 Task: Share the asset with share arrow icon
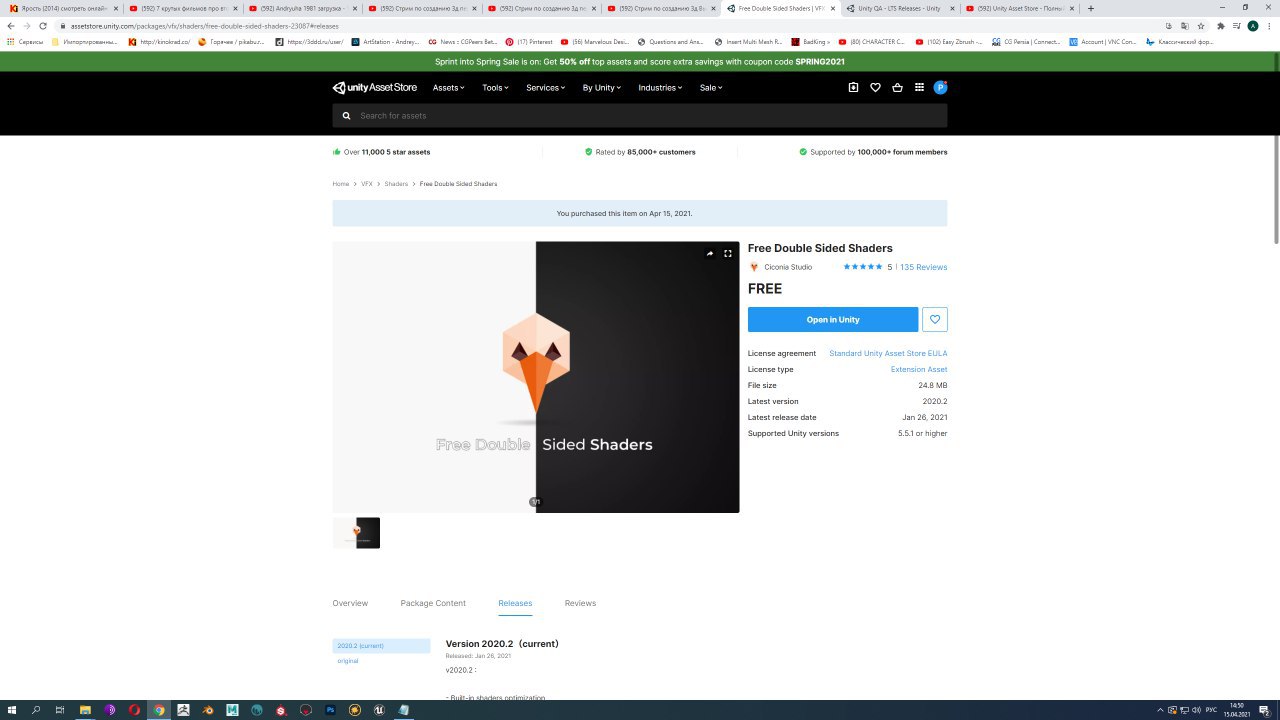pos(710,254)
